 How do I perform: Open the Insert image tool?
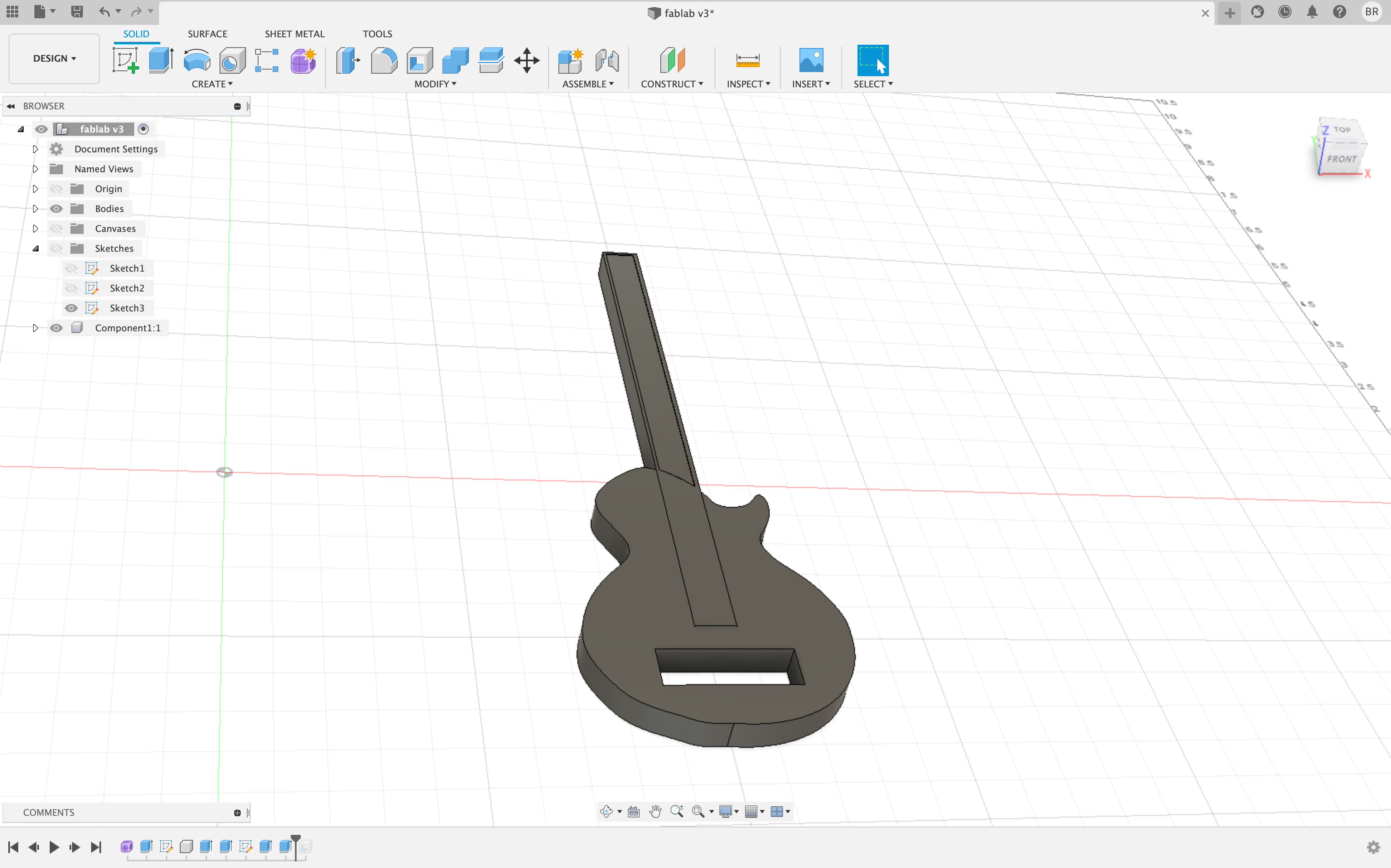click(811, 60)
